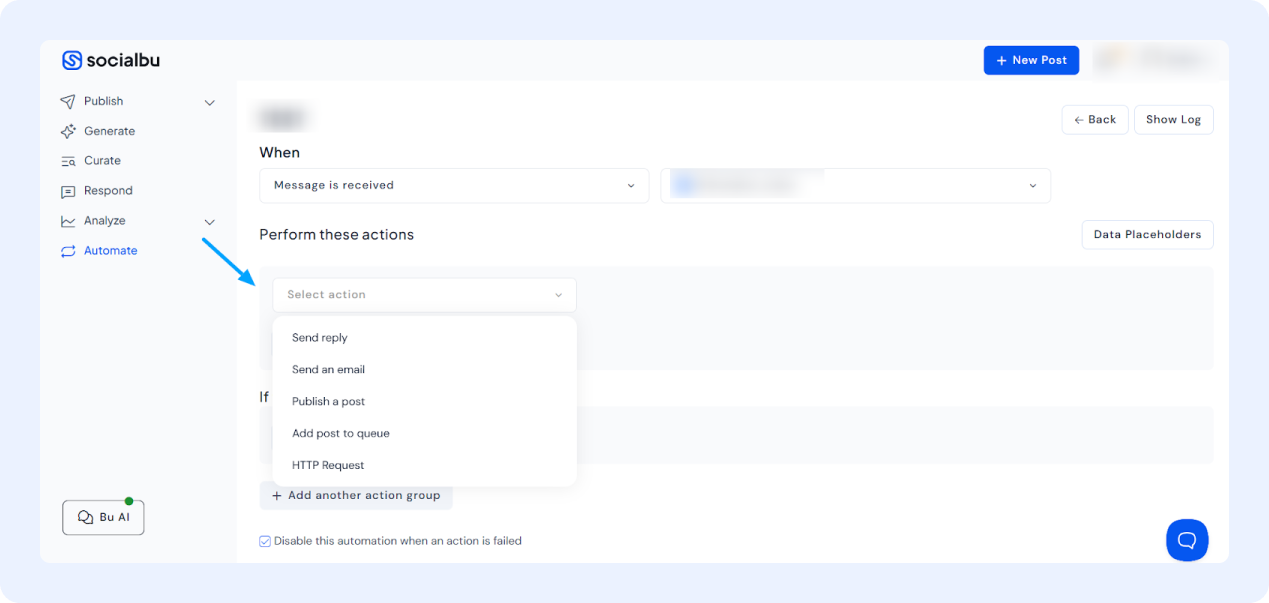Click the Curate search-list icon
The image size is (1269, 603).
point(68,161)
